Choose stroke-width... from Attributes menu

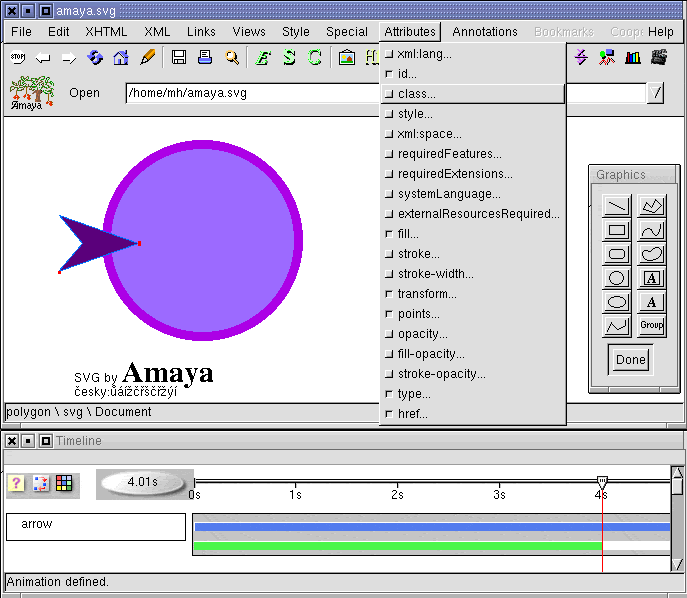(473, 274)
